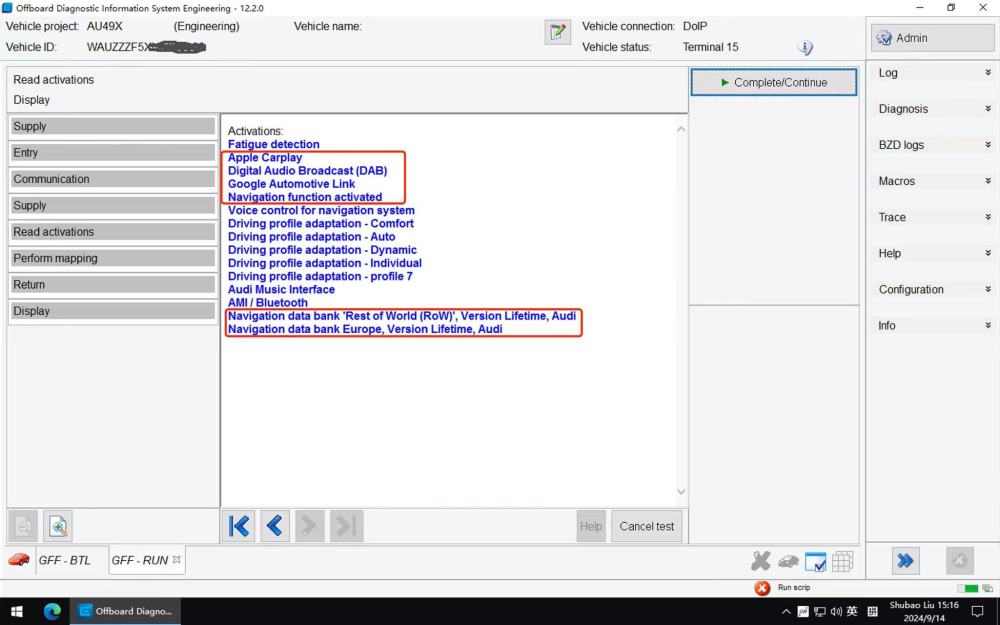The image size is (1000, 625).
Task: Select the Entry step
Action: [112, 152]
